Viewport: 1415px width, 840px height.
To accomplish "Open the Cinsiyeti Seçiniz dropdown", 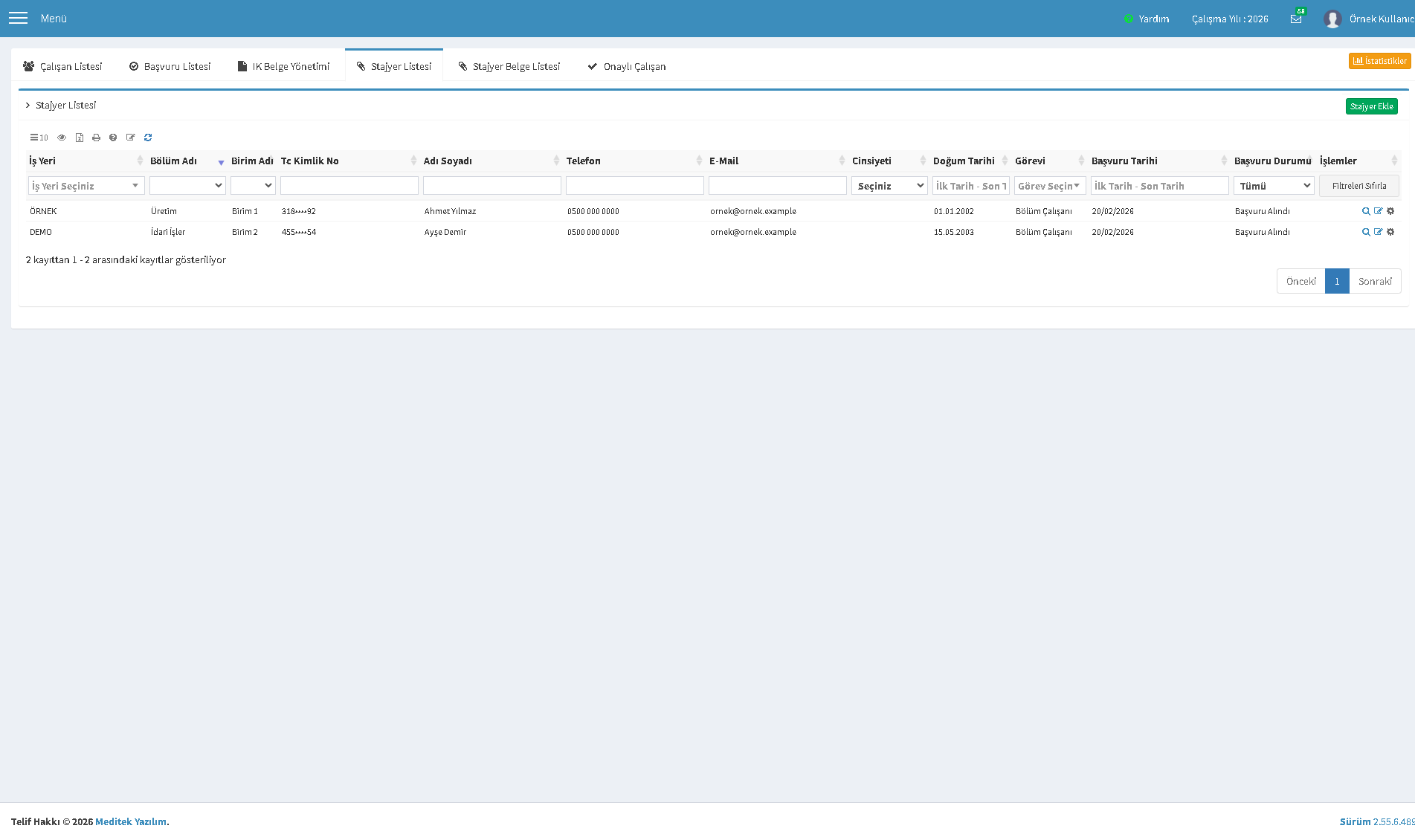I will (889, 186).
